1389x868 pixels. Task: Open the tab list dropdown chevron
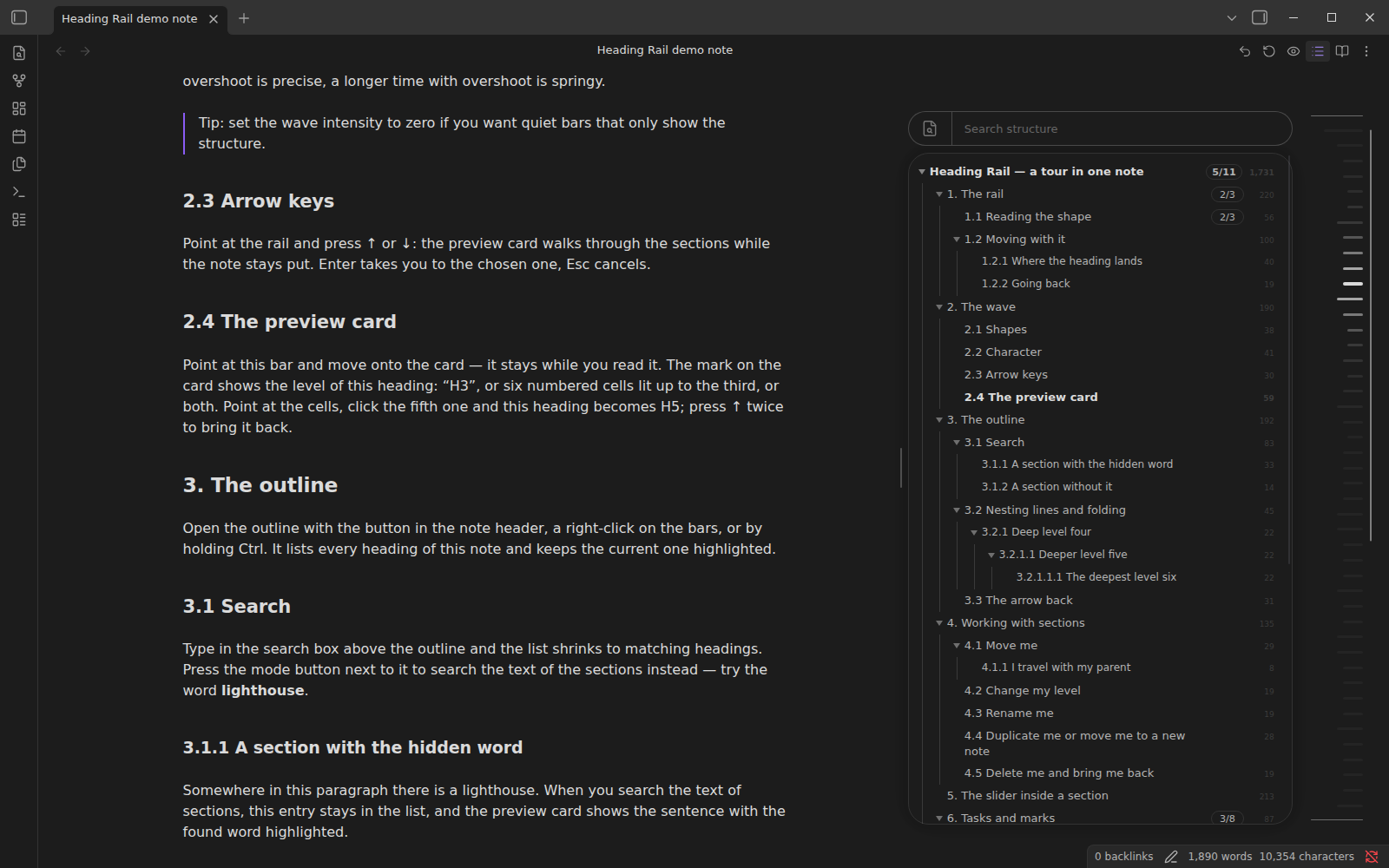pyautogui.click(x=1231, y=17)
